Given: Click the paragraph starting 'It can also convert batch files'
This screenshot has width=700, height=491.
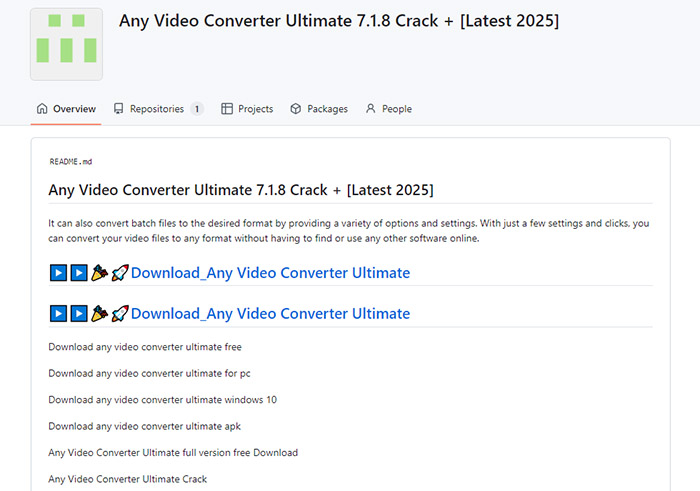Looking at the screenshot, I should click(x=349, y=231).
